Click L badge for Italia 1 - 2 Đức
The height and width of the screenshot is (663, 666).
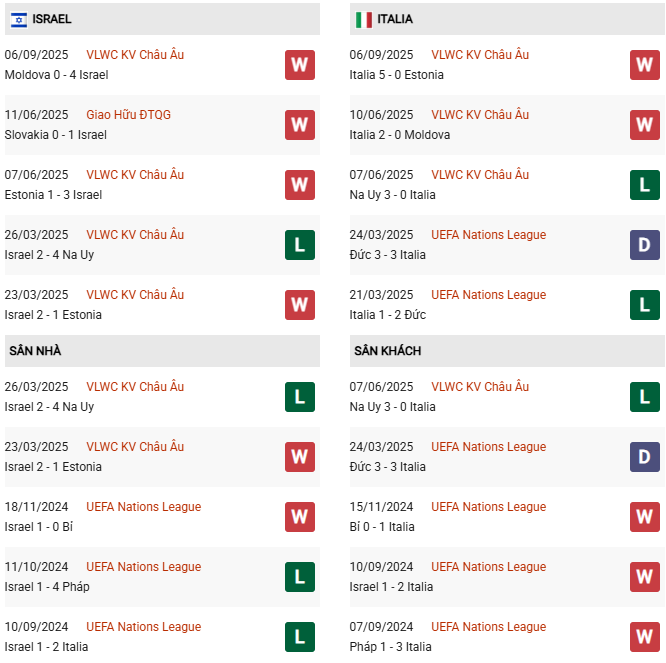[x=645, y=305]
